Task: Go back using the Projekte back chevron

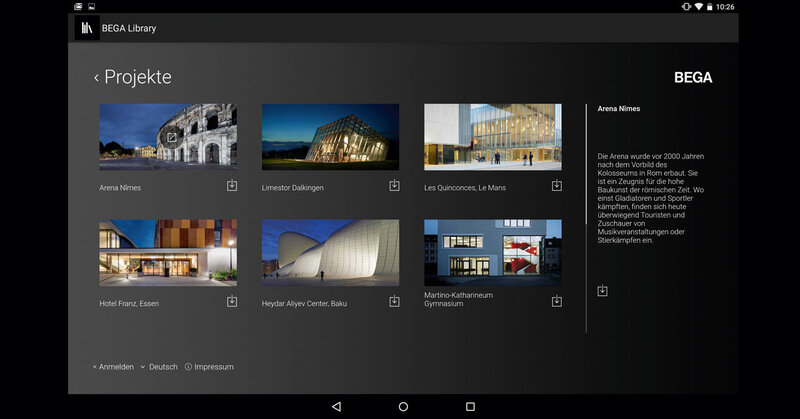Action: (x=96, y=78)
